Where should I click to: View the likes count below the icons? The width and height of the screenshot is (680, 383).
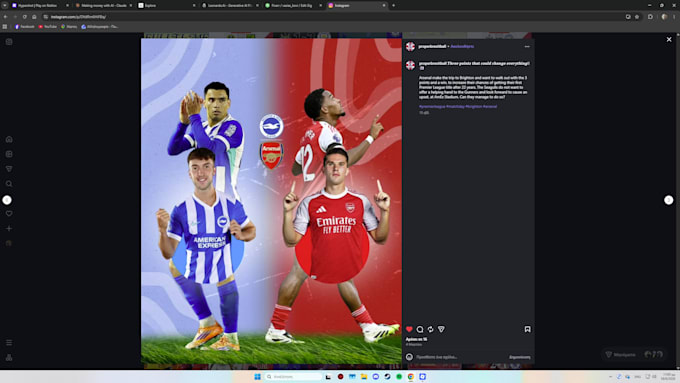click(x=416, y=339)
